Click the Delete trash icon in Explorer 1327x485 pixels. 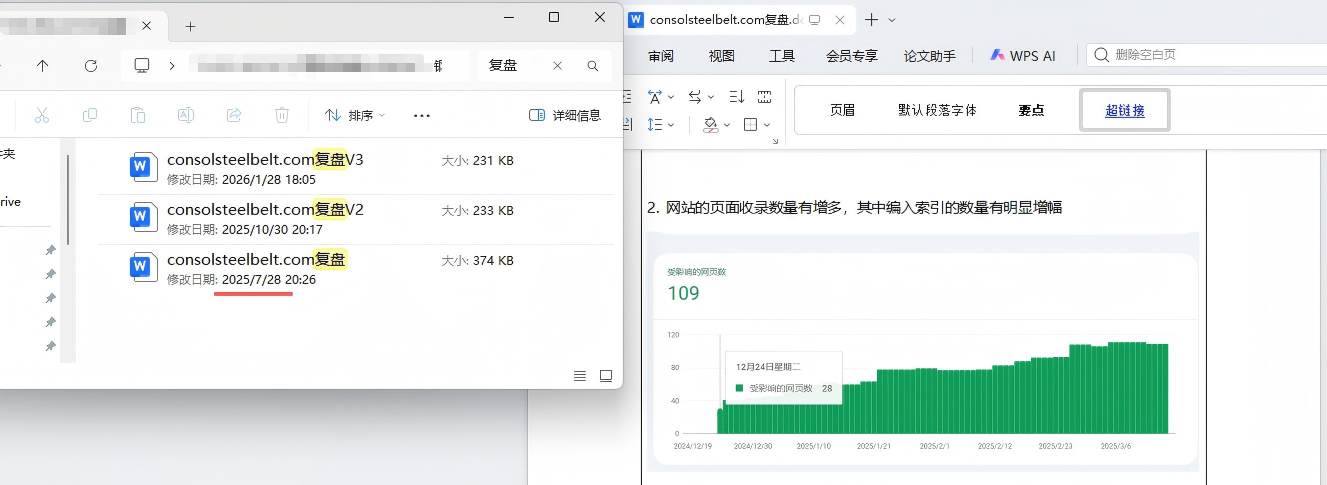[x=282, y=115]
